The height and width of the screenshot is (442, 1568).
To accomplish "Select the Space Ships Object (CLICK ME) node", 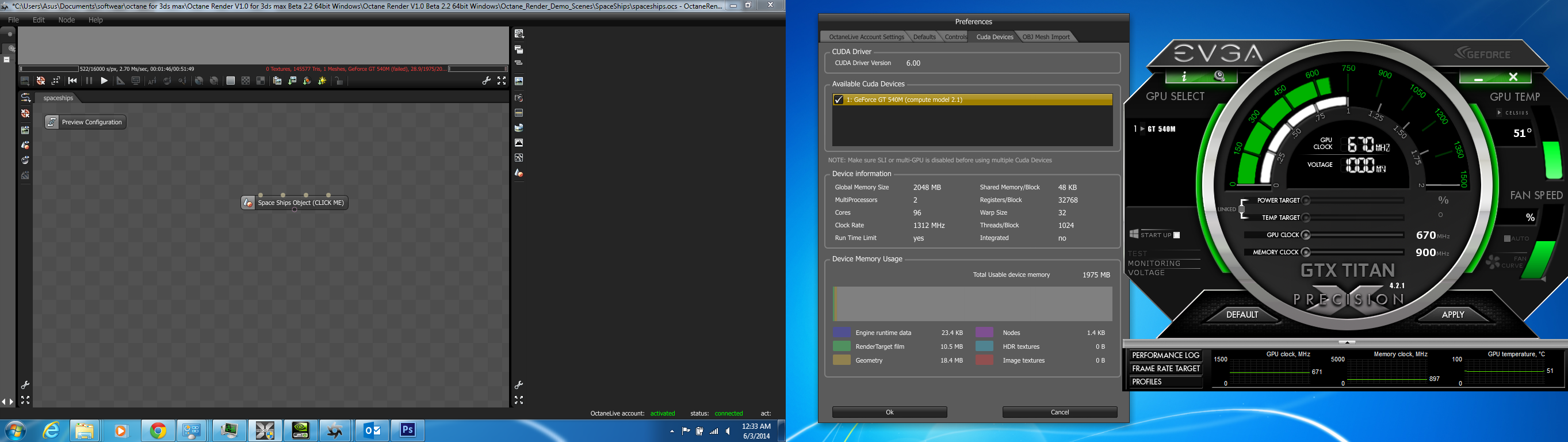I will [295, 203].
